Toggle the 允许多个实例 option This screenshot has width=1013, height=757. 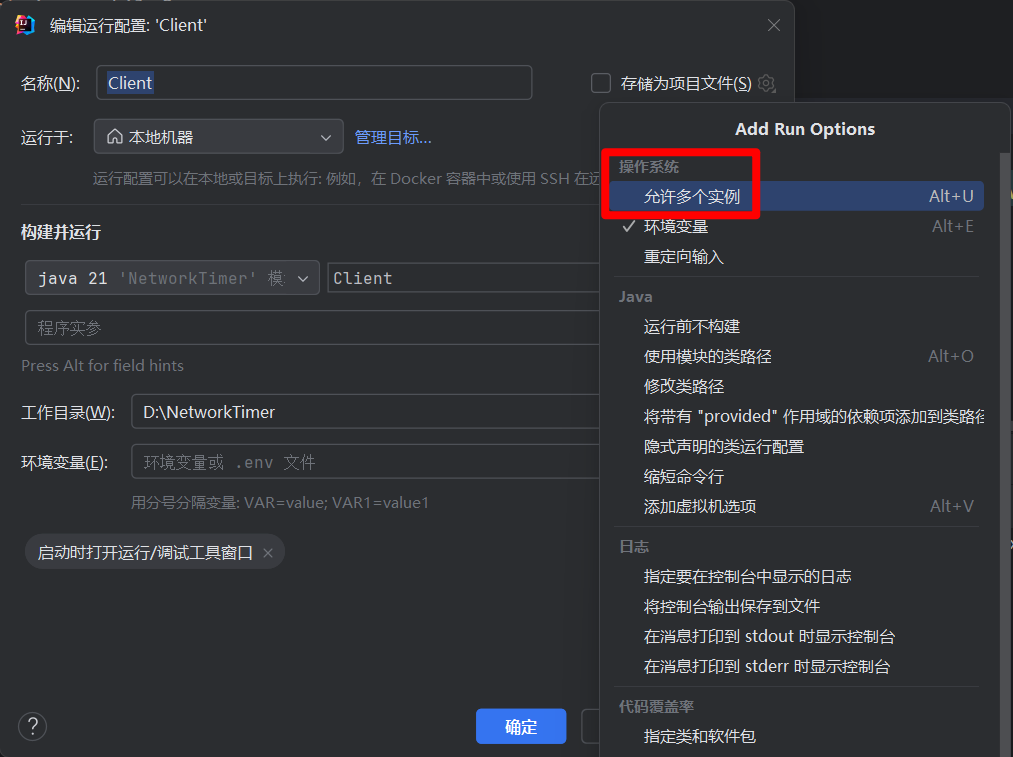click(692, 197)
